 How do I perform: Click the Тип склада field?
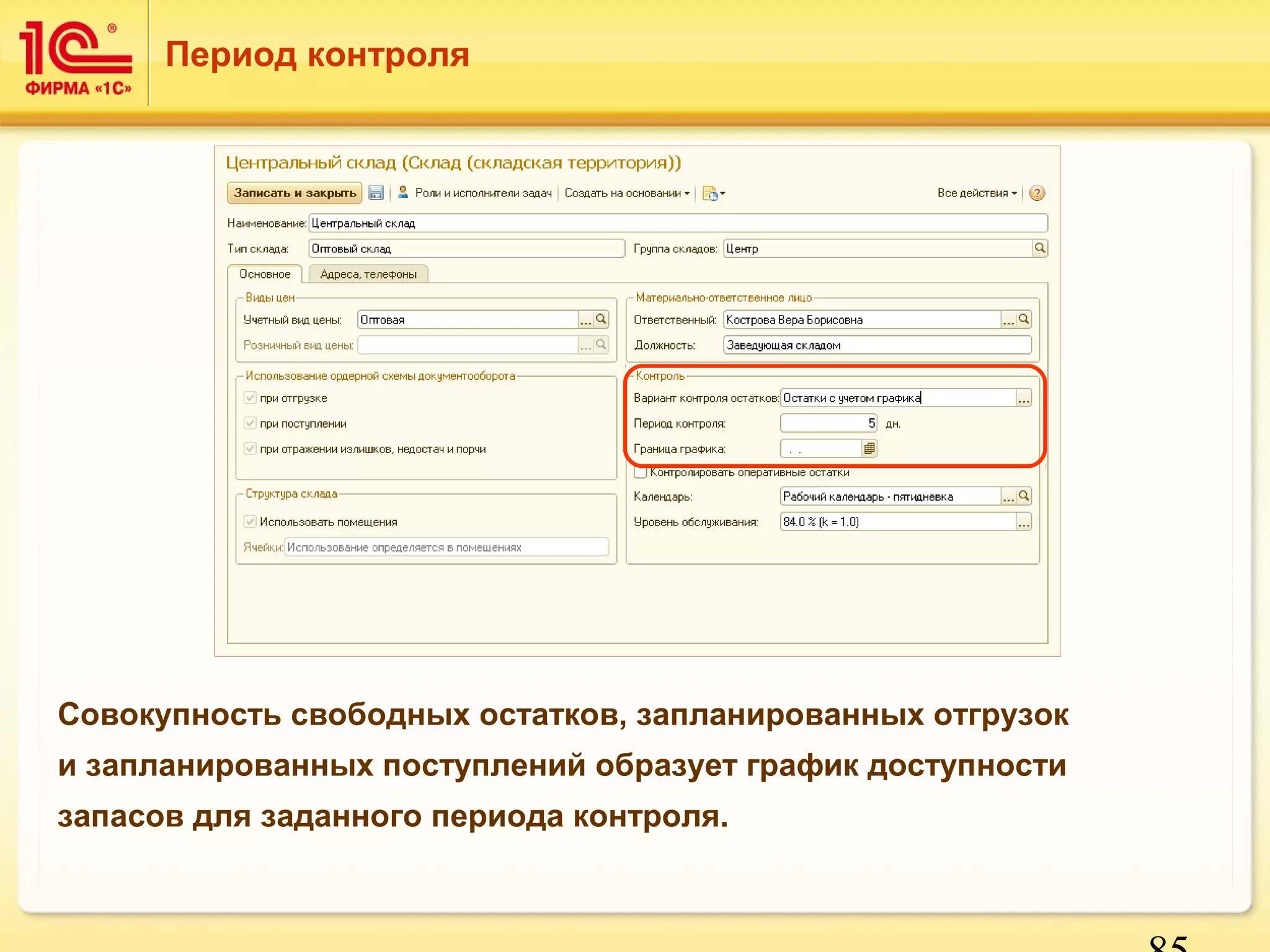(x=466, y=249)
